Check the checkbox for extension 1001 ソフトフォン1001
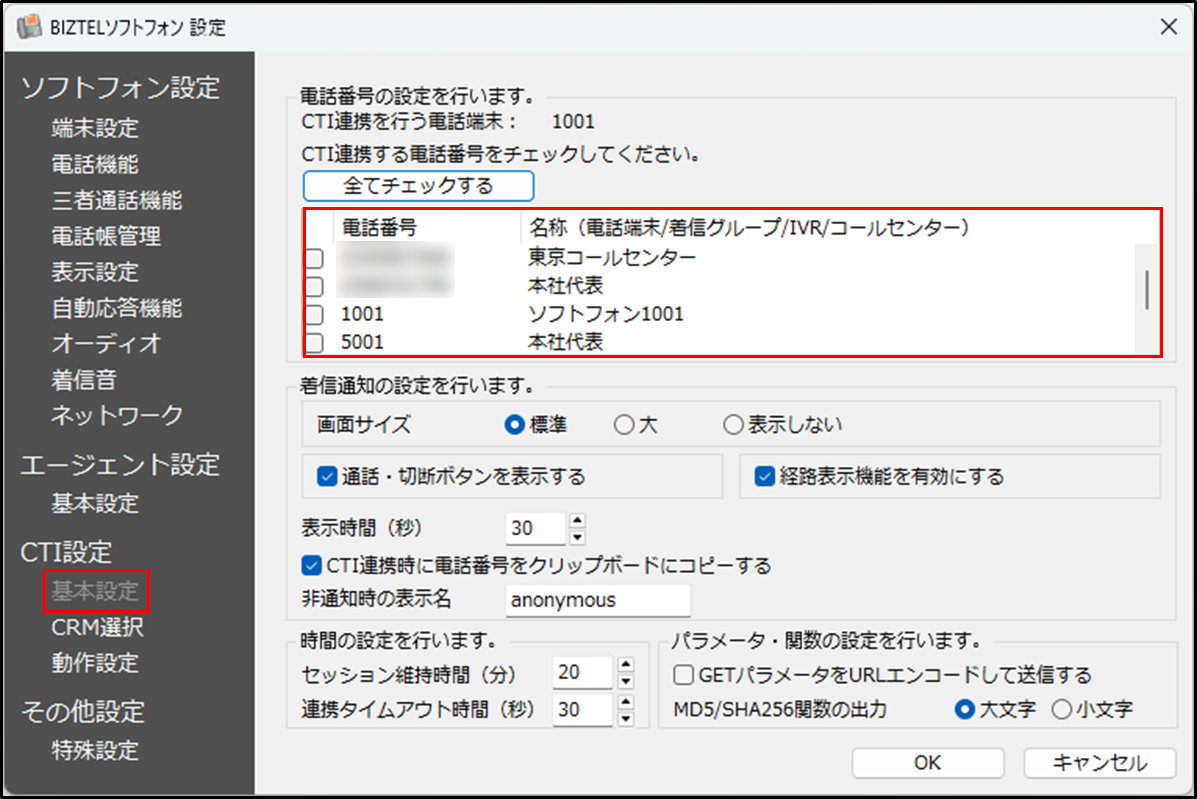Screen dimensions: 1197x799 coord(314,314)
